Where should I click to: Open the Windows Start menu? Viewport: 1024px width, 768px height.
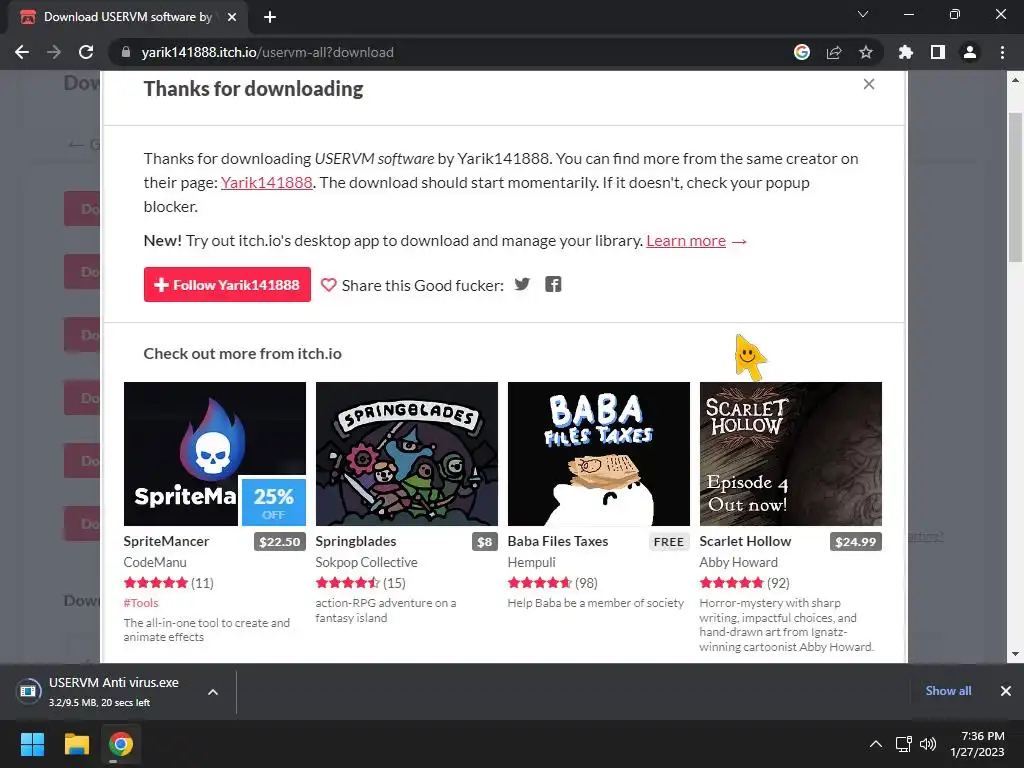(32, 744)
